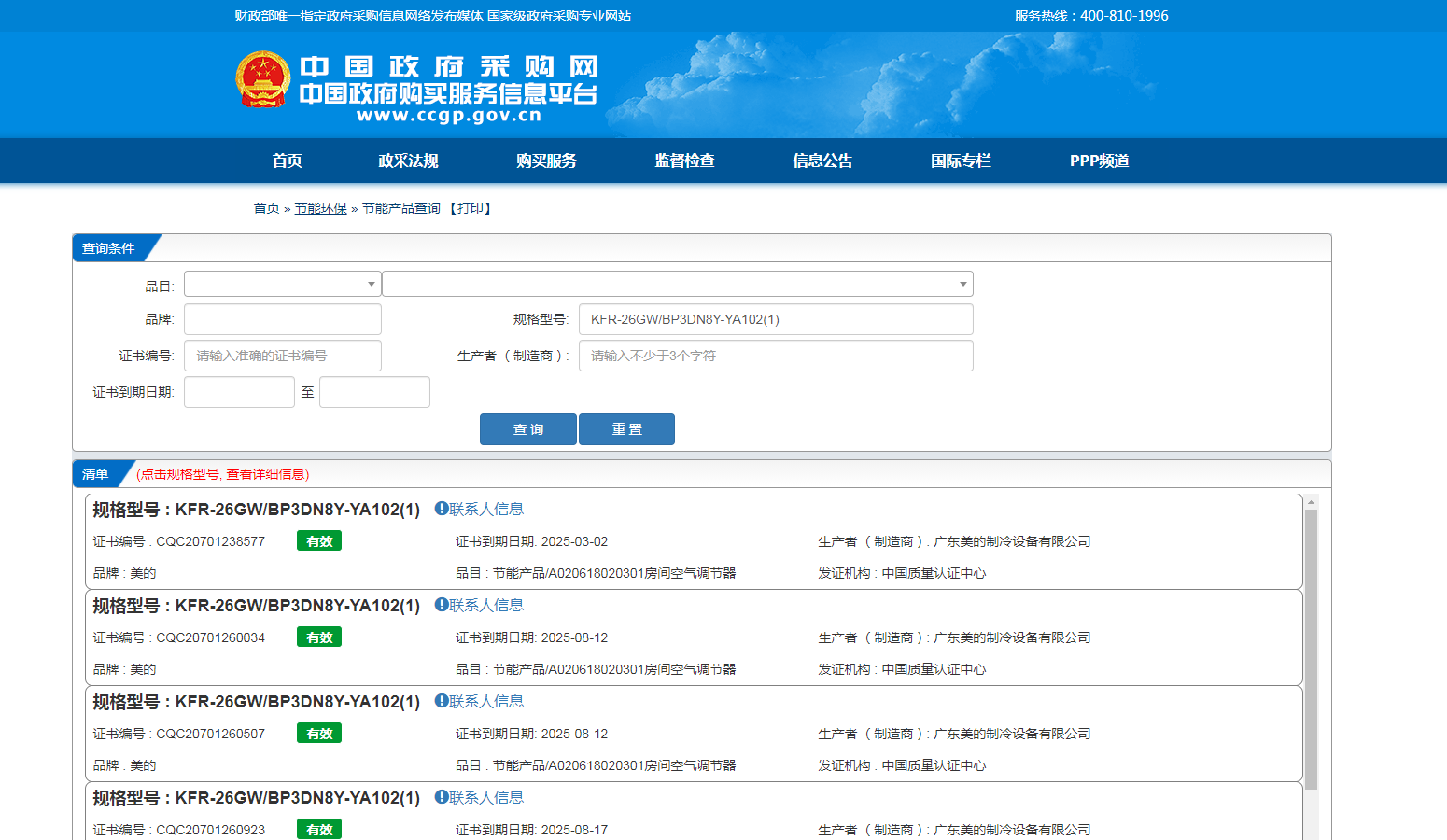This screenshot has height=840, width=1447.
Task: Open contact info icon for certificate CQC20701260507
Action: 442,701
